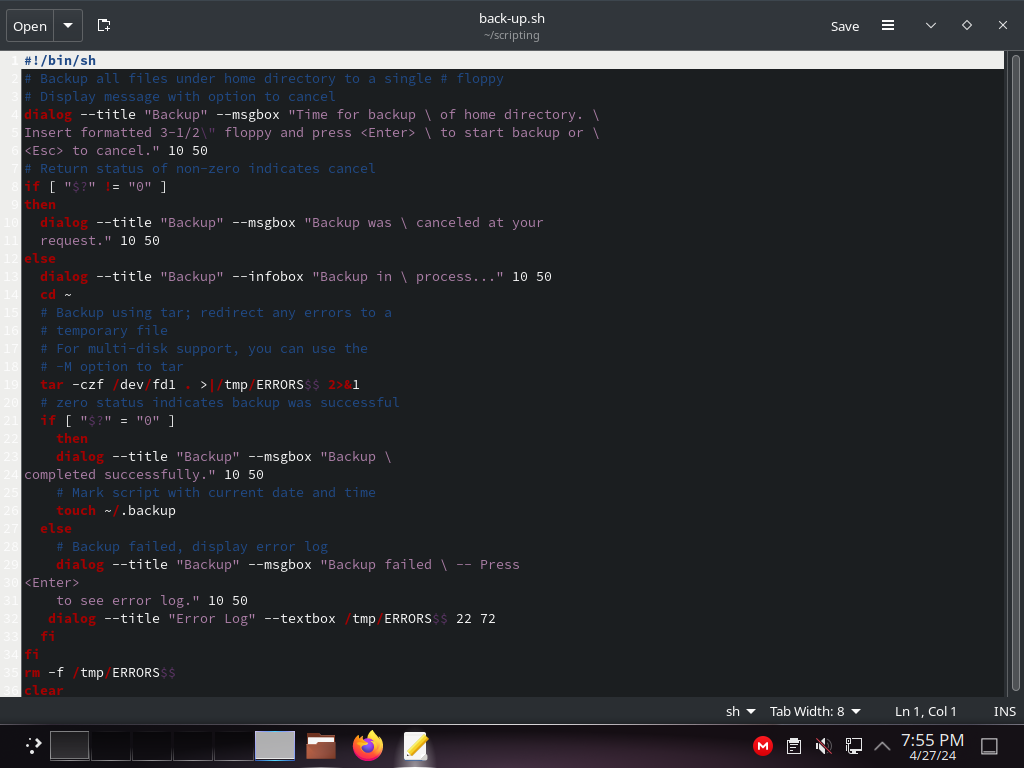Close the back-up.sh editor window
This screenshot has width=1024, height=768.
pyautogui.click(x=1002, y=25)
